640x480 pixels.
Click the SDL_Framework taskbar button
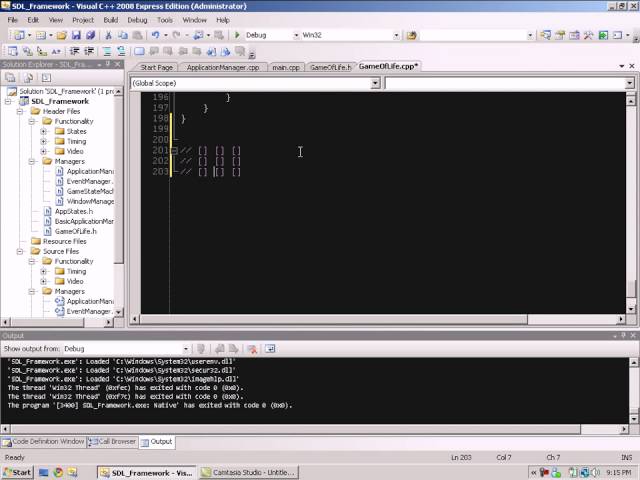point(147,473)
